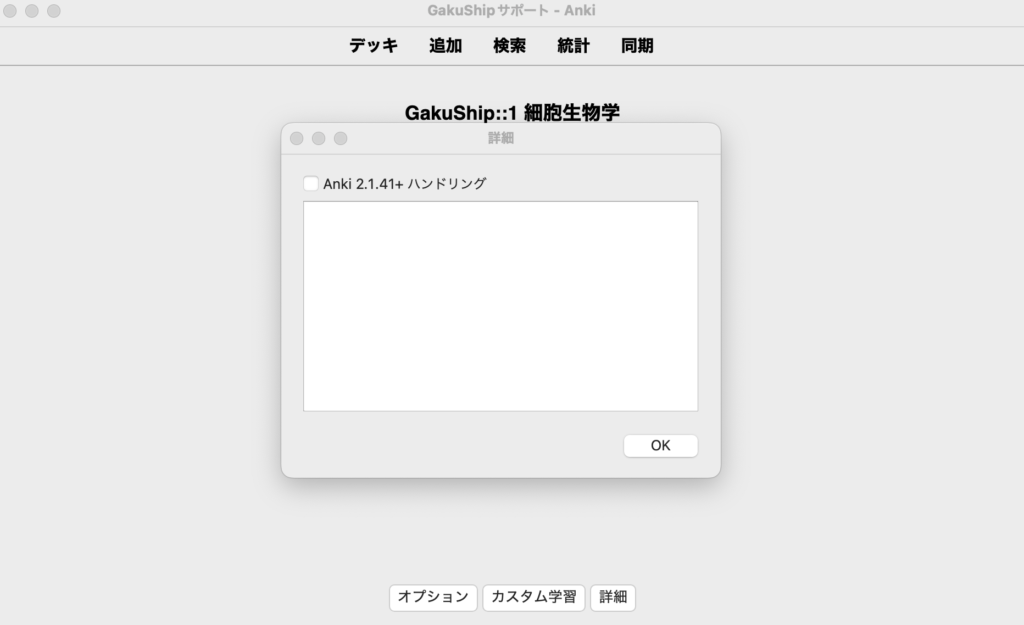Open the デッキ (Decks) toolbar item
The width and height of the screenshot is (1024, 625).
[373, 46]
